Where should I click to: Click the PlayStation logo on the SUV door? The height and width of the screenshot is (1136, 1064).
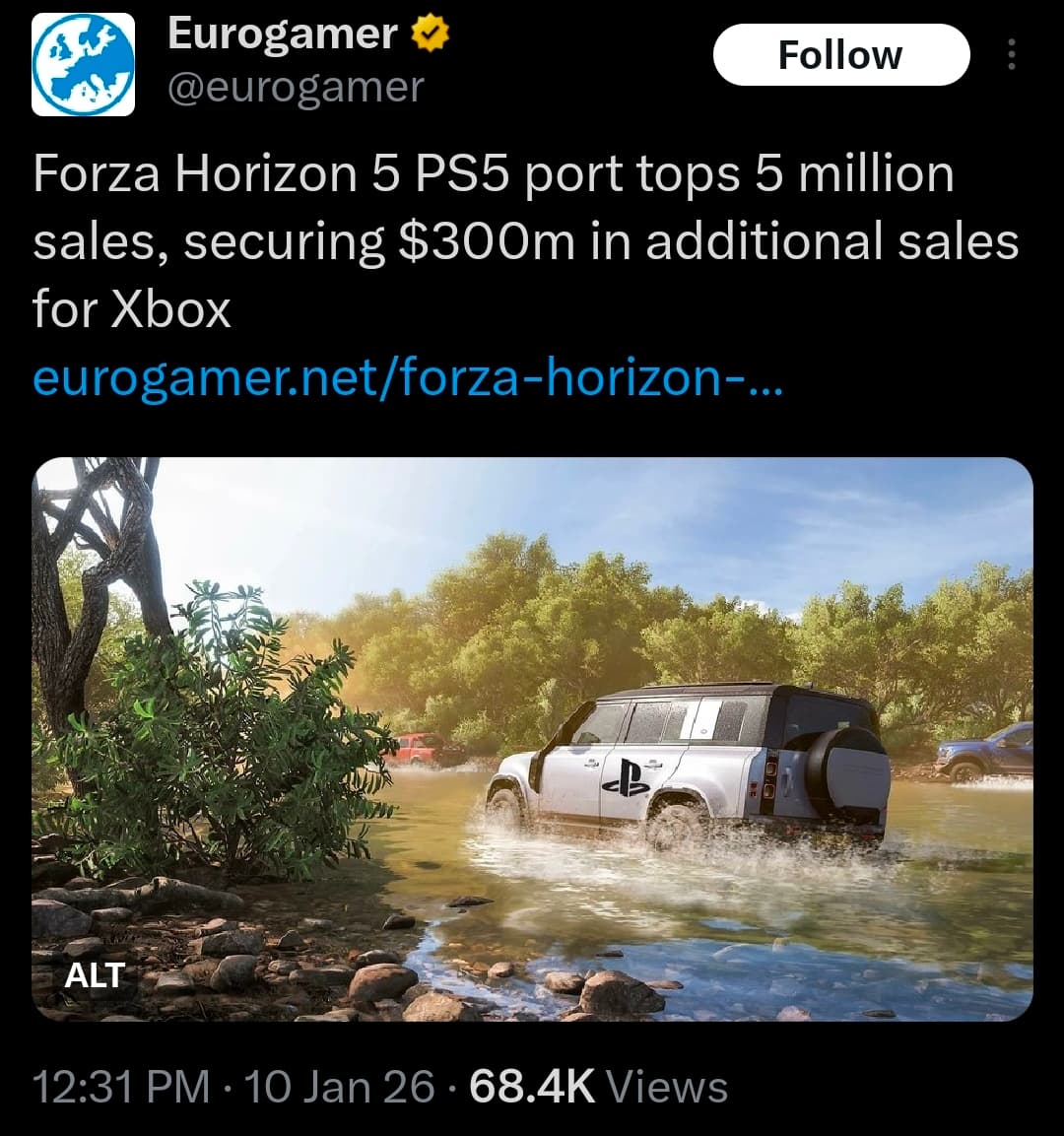click(625, 778)
